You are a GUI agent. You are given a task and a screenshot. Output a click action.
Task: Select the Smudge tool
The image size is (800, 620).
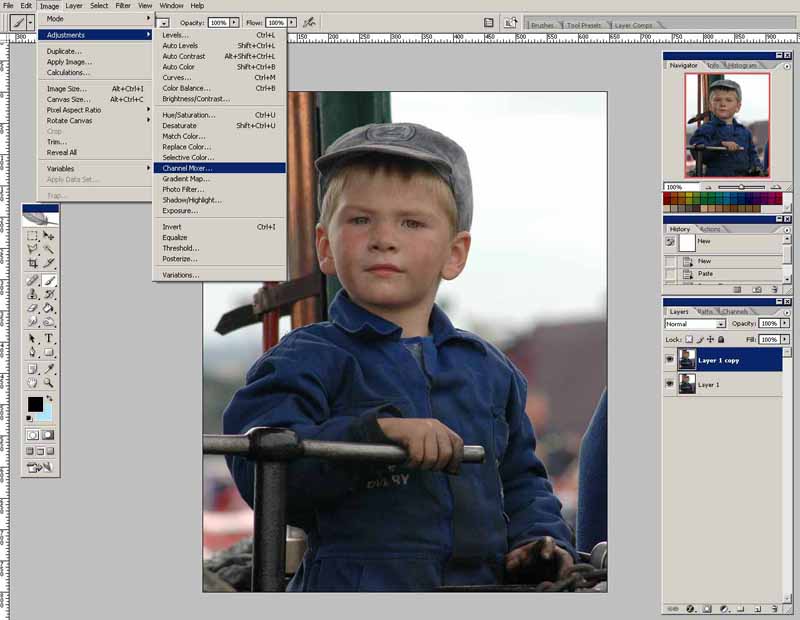(33, 321)
